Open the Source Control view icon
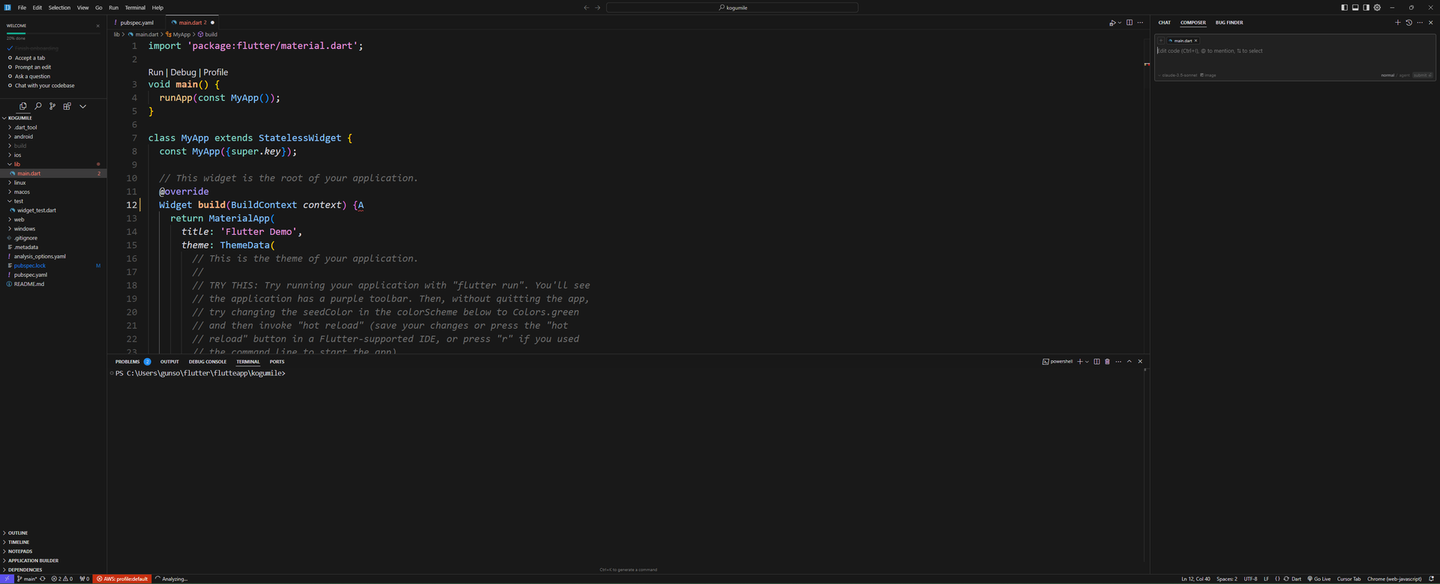The image size is (1440, 584). tap(52, 106)
